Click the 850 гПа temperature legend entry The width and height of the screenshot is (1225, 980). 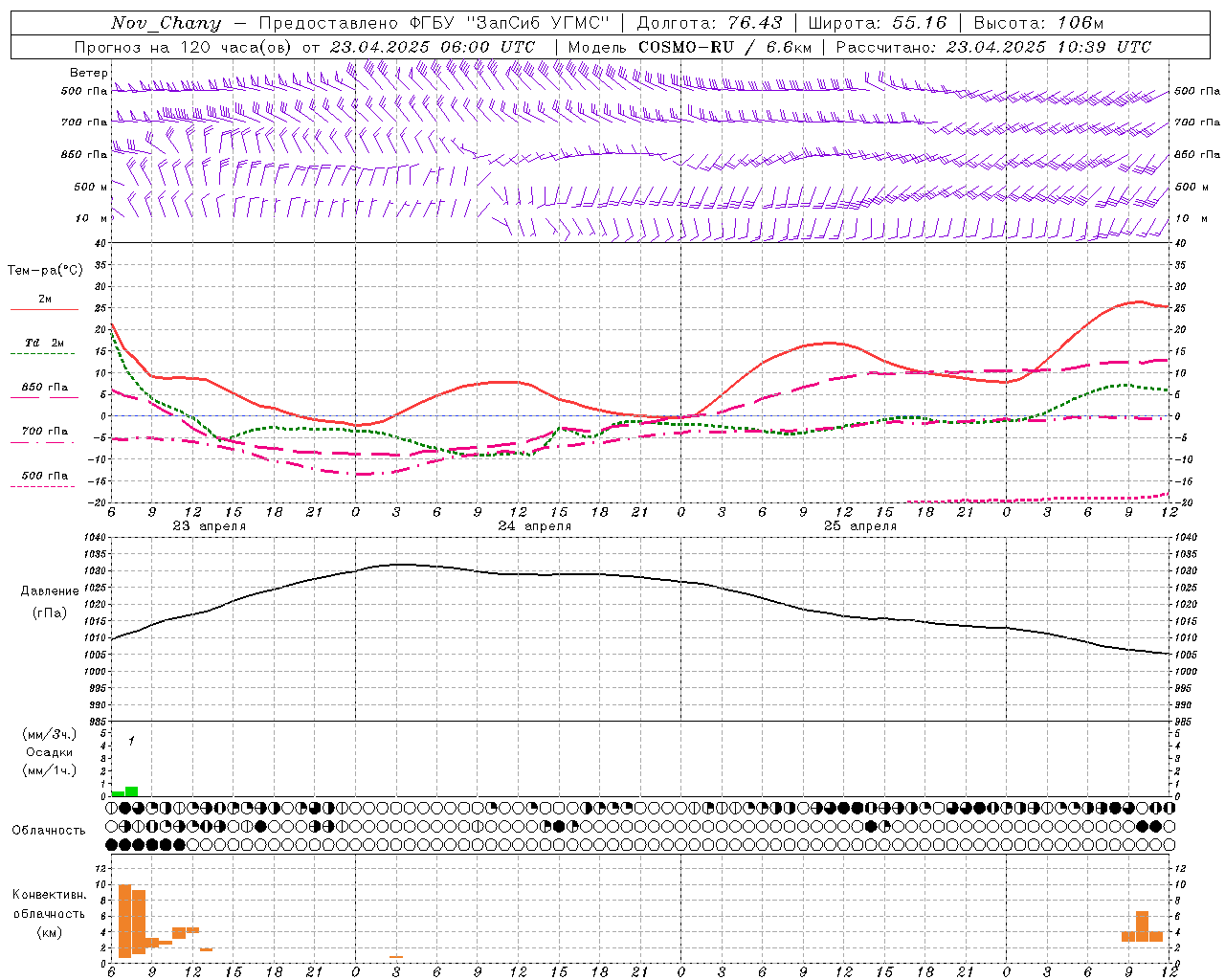pyautogui.click(x=45, y=388)
